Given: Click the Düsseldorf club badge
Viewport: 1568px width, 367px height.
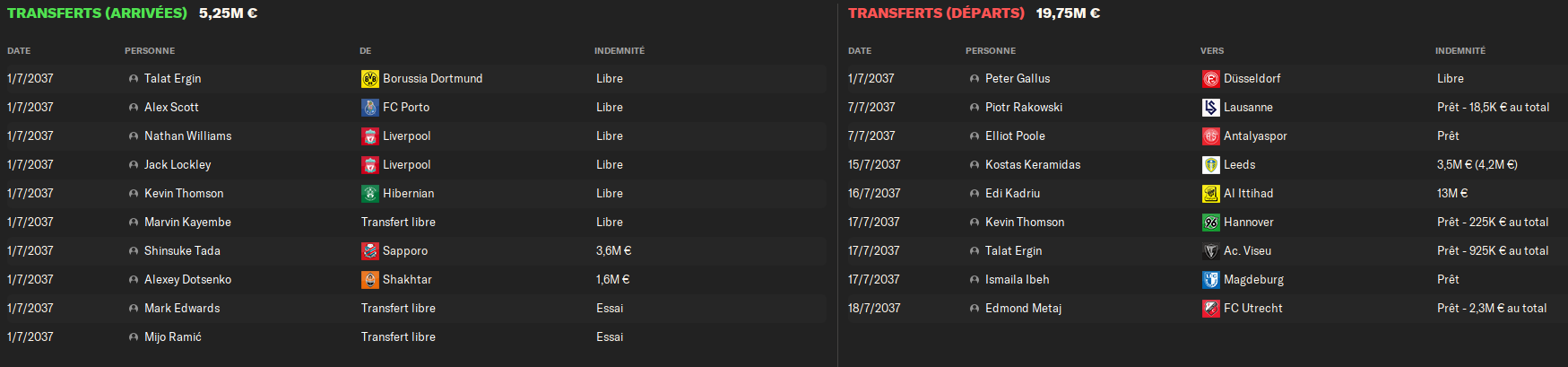Looking at the screenshot, I should point(1210,79).
